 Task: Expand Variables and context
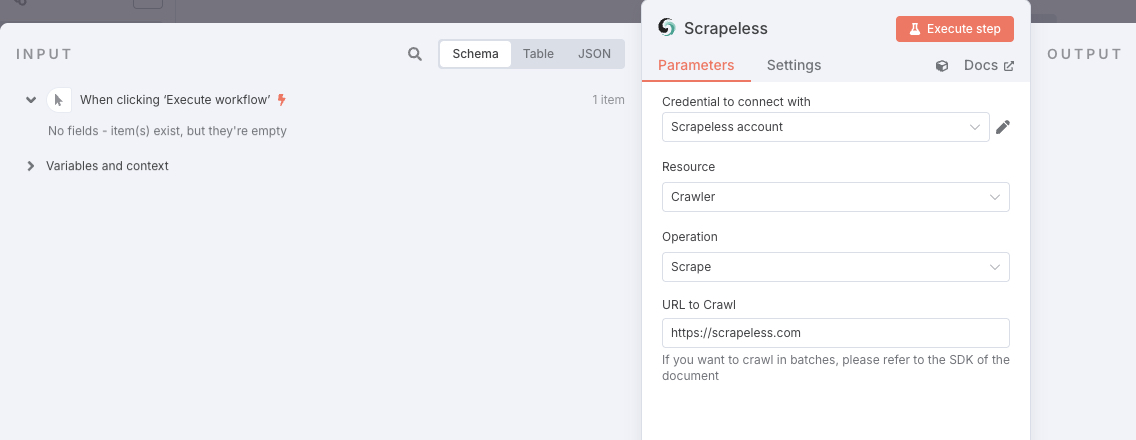point(30,166)
